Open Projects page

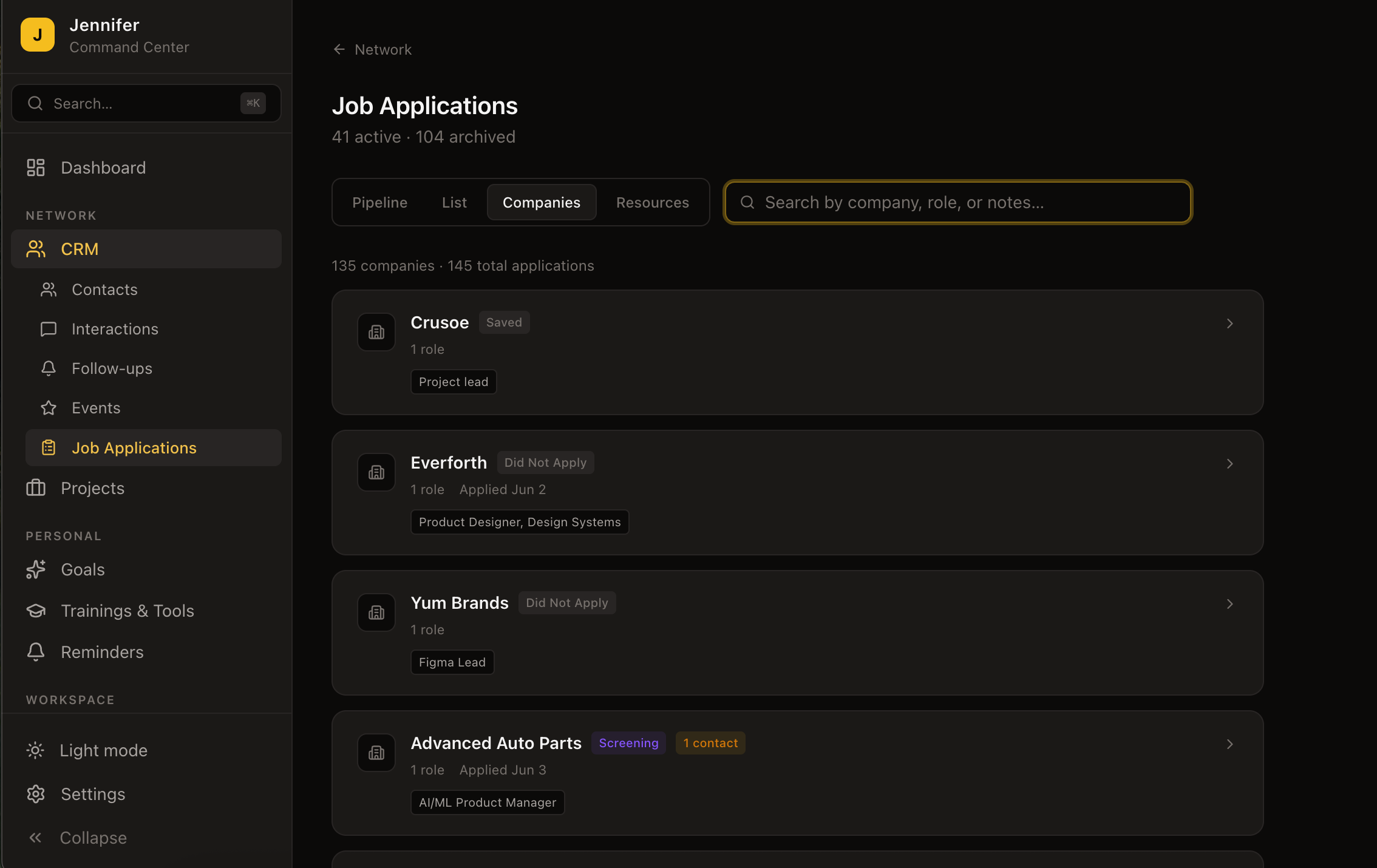[146, 488]
